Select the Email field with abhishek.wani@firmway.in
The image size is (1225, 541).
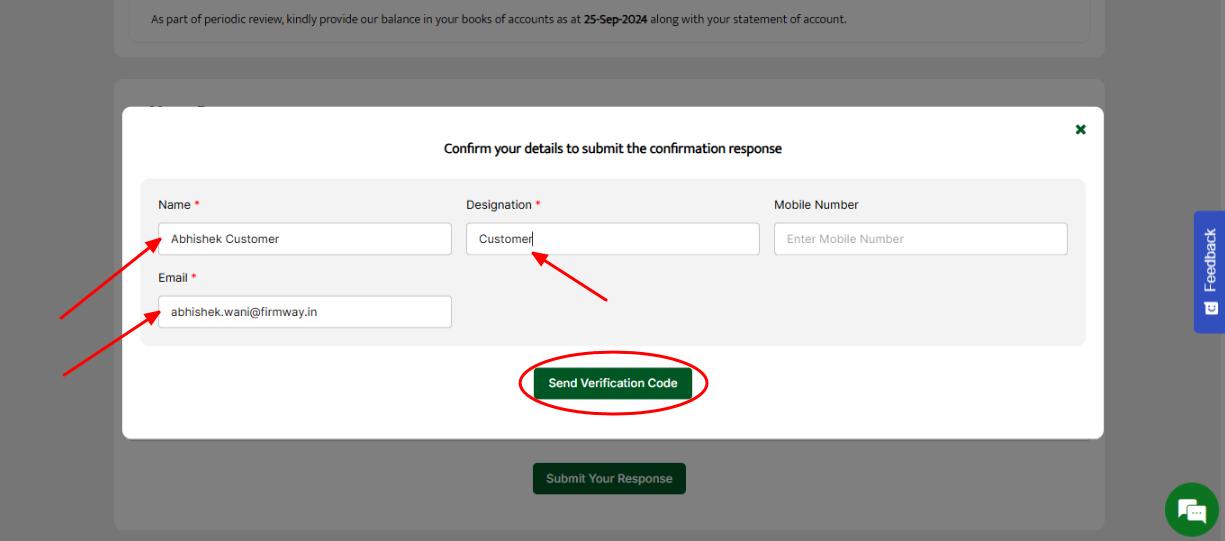pos(305,312)
